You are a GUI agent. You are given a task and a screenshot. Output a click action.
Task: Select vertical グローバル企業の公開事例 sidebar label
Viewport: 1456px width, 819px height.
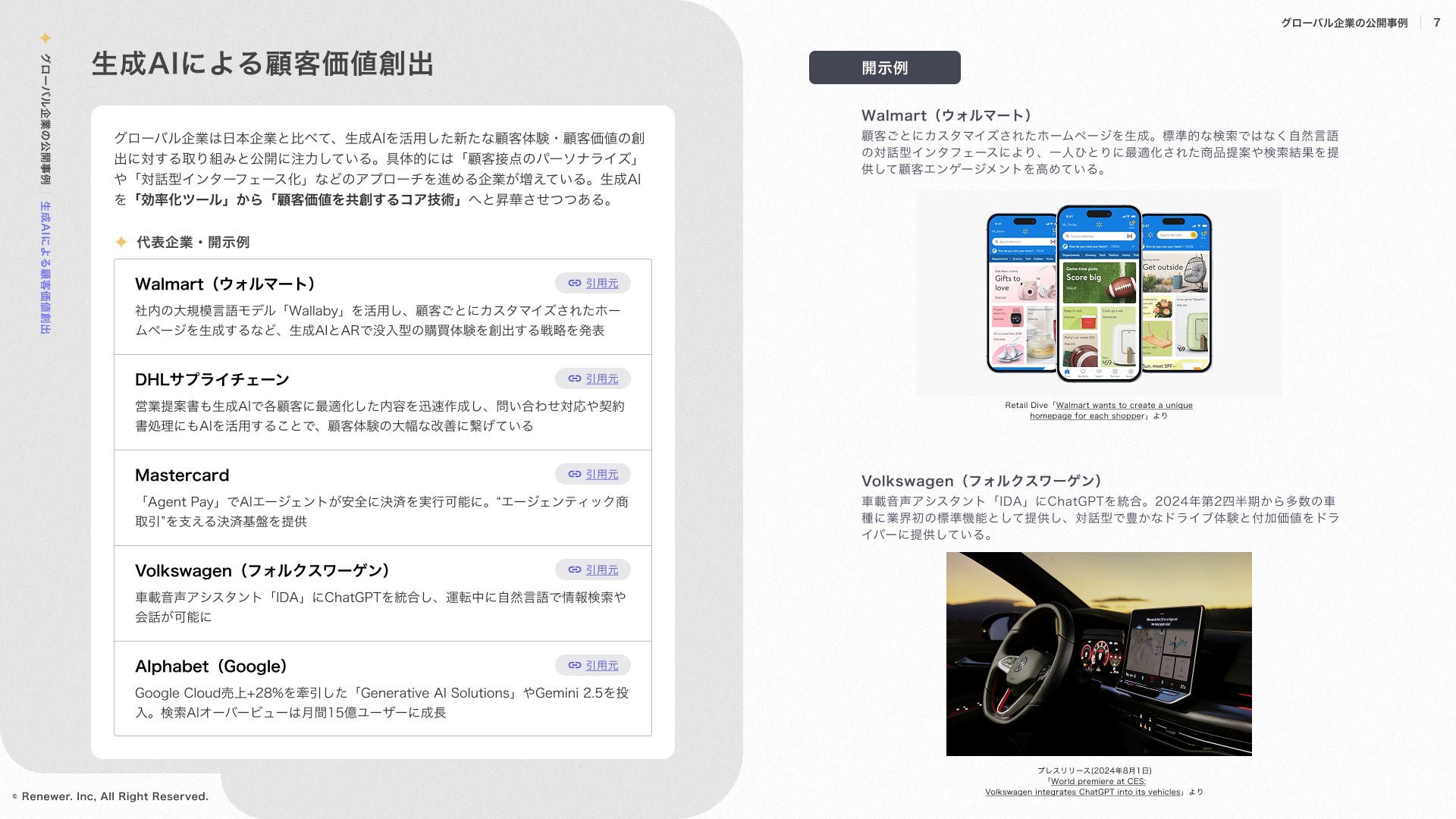coord(45,119)
